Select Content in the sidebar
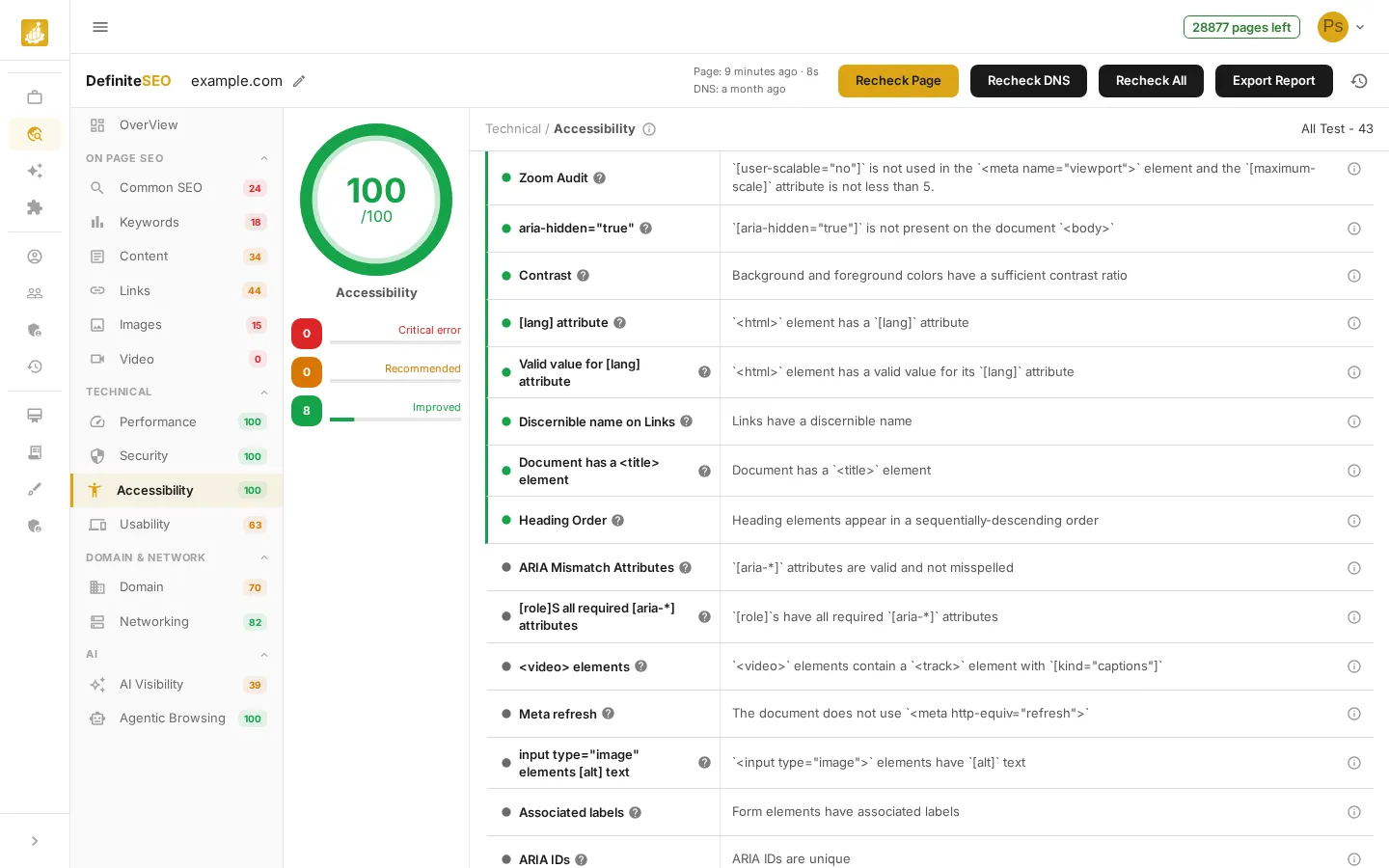The image size is (1389, 868). (x=177, y=257)
